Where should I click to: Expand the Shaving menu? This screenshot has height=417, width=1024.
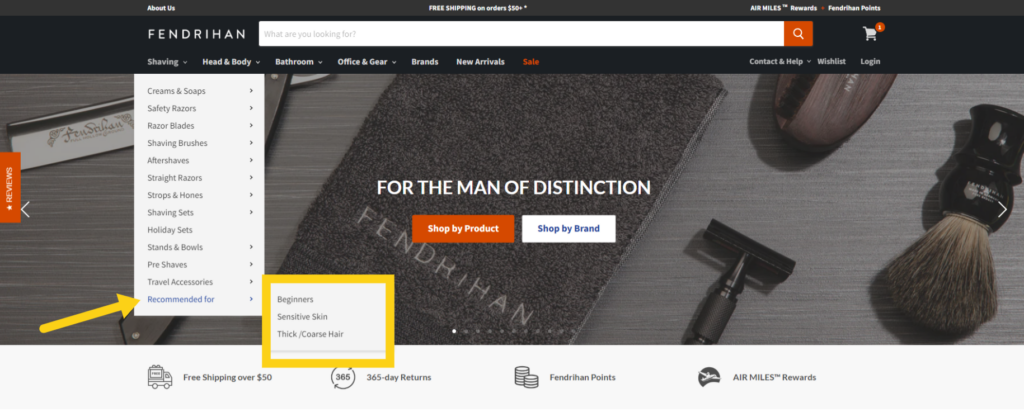[167, 62]
